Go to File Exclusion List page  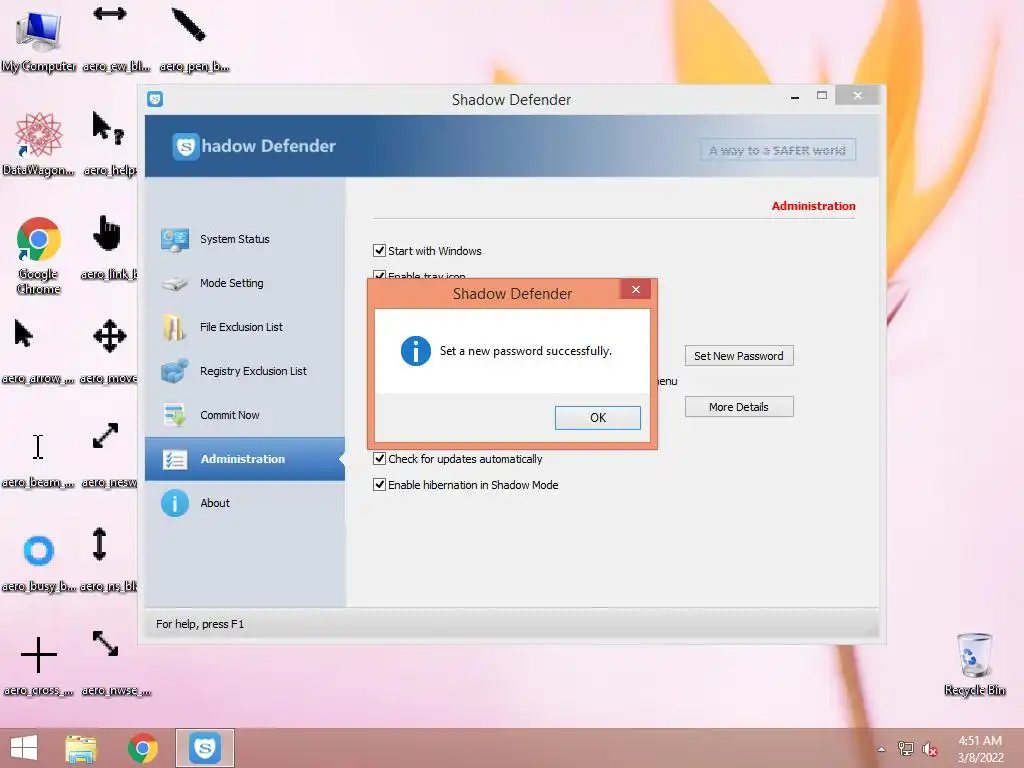coord(241,327)
